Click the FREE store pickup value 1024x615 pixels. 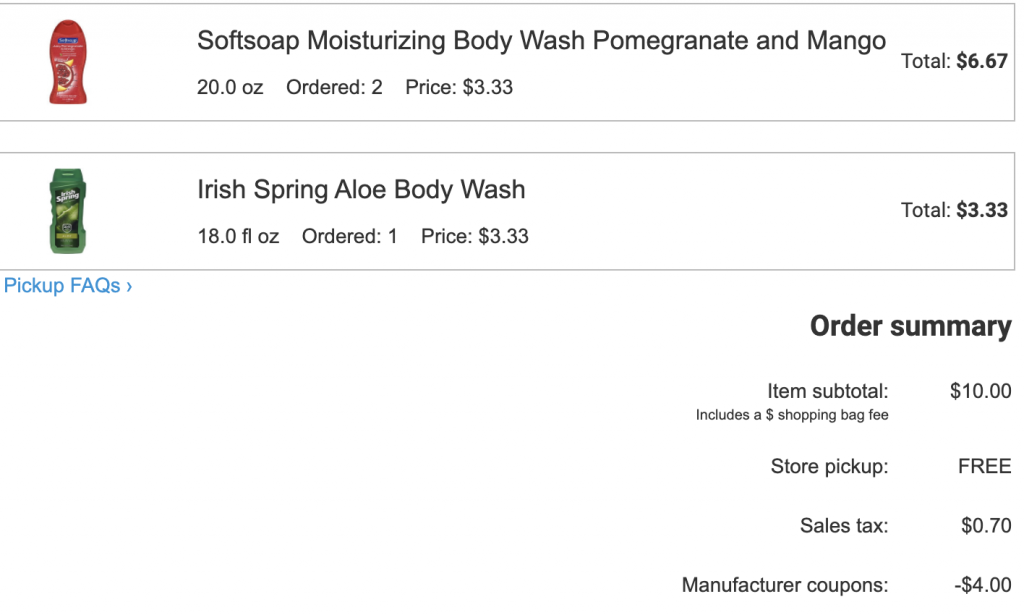(x=984, y=466)
